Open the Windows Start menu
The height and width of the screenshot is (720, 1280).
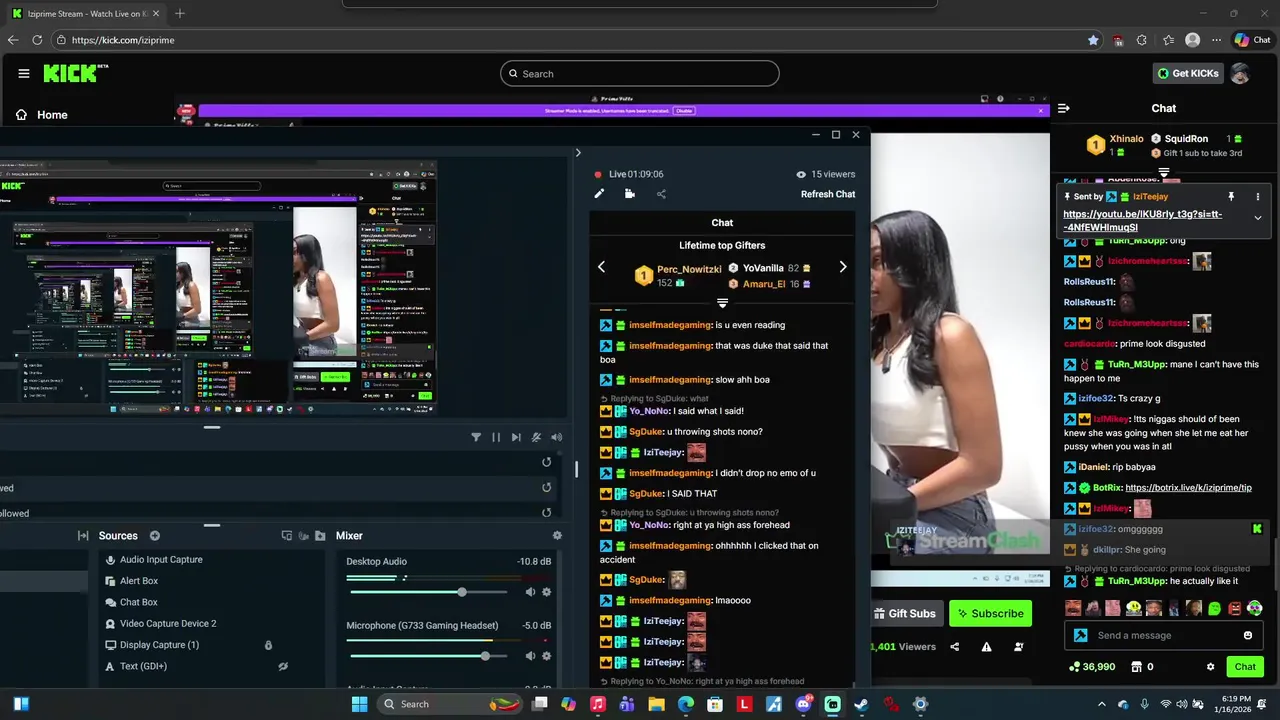(360, 704)
